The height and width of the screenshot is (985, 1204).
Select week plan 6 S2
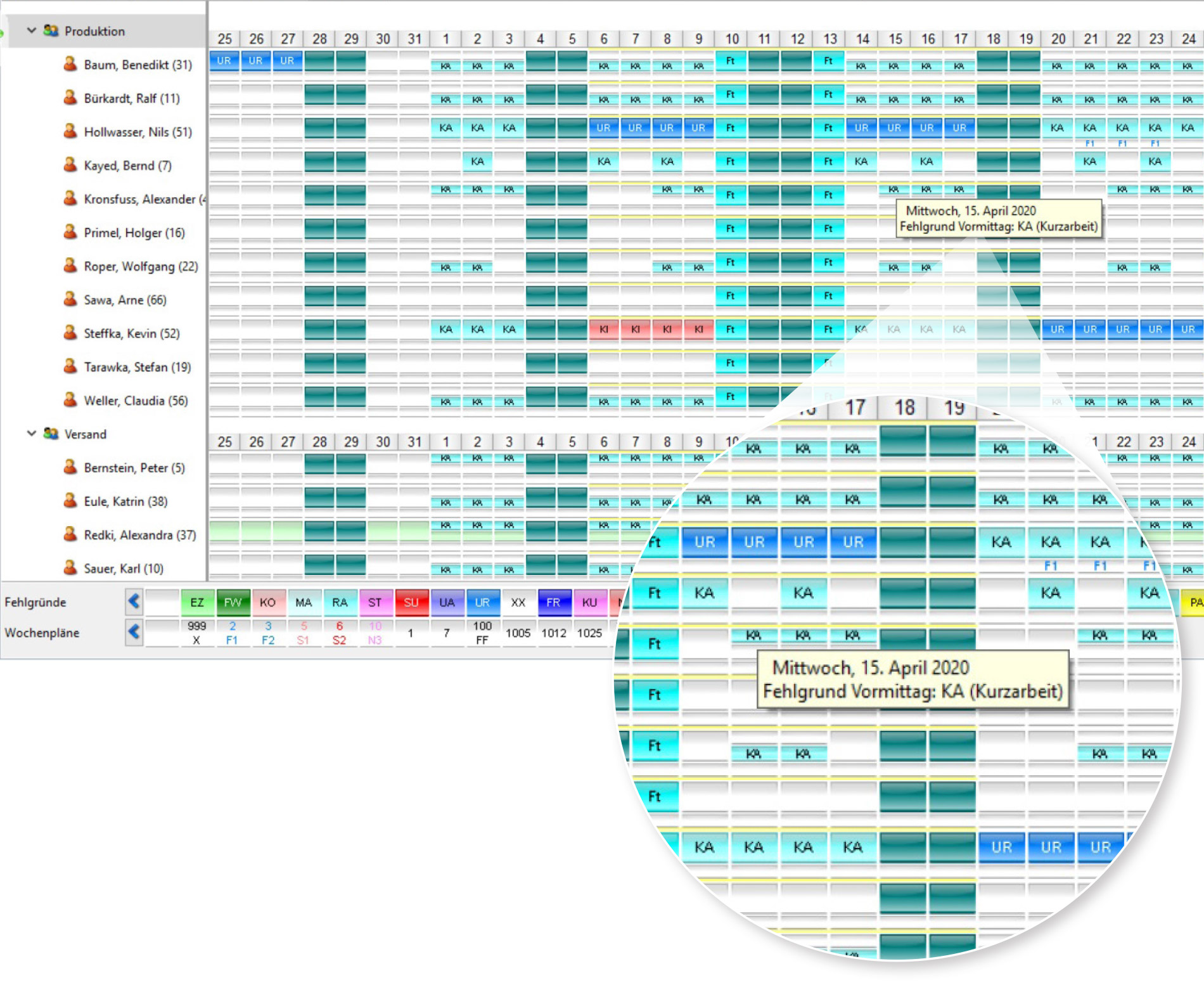(x=340, y=633)
